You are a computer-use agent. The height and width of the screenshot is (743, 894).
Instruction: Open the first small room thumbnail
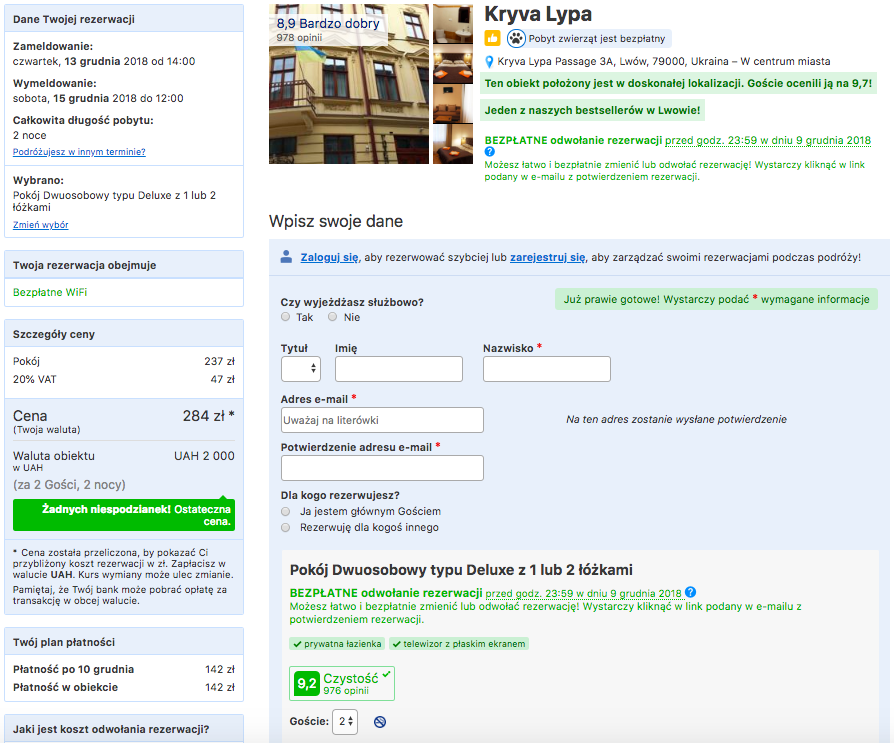pyautogui.click(x=453, y=24)
